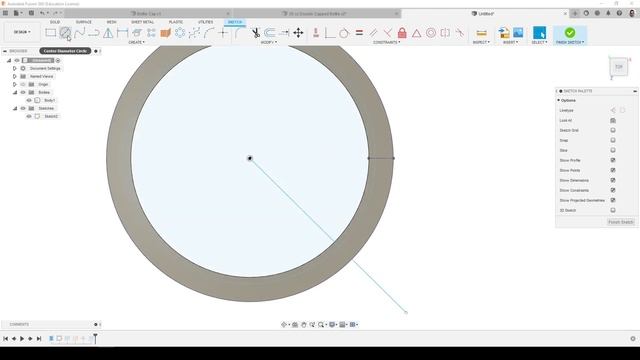Apply the Parallel constraint
This screenshot has height=360, width=640.
coord(373,33)
